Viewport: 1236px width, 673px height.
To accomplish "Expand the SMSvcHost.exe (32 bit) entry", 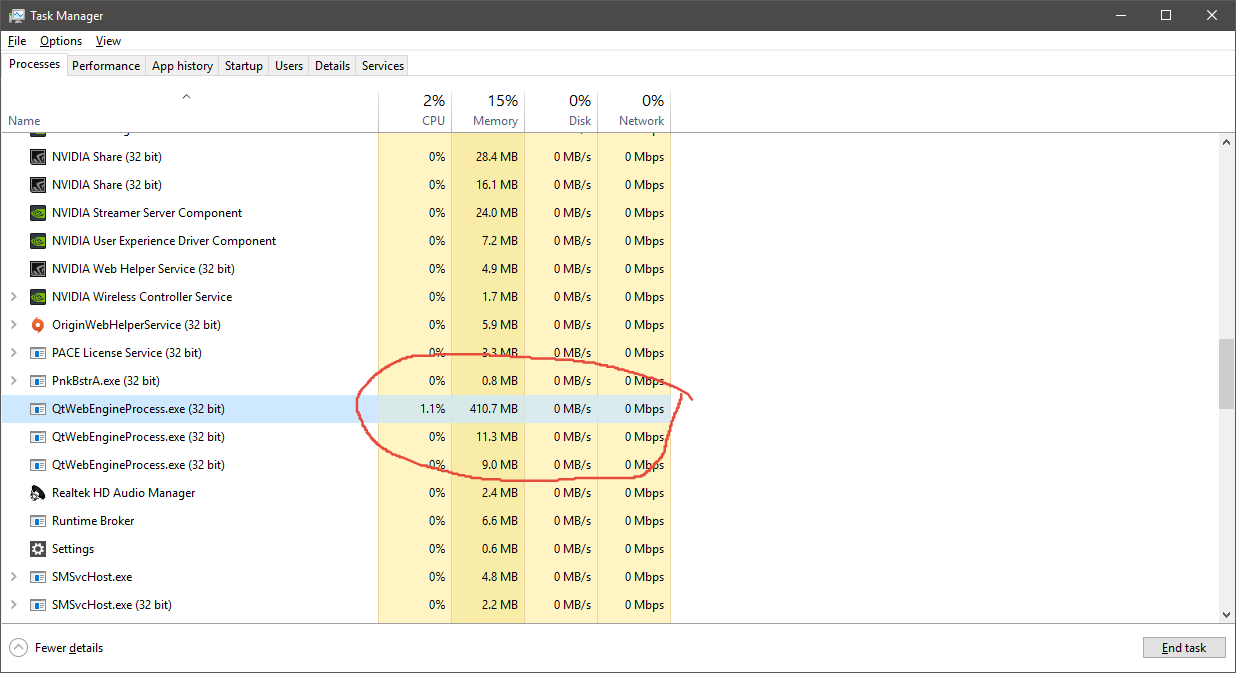I will click(x=13, y=604).
